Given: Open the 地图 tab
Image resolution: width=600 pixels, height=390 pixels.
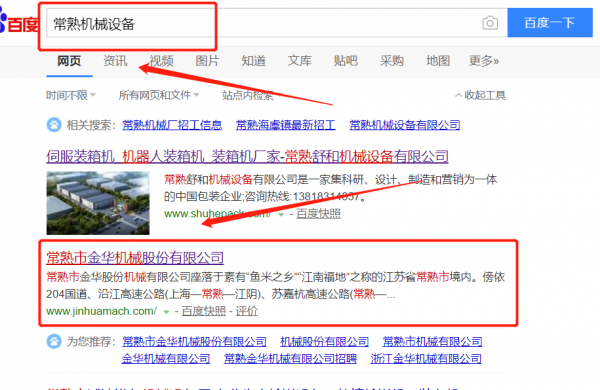Looking at the screenshot, I should 438,60.
